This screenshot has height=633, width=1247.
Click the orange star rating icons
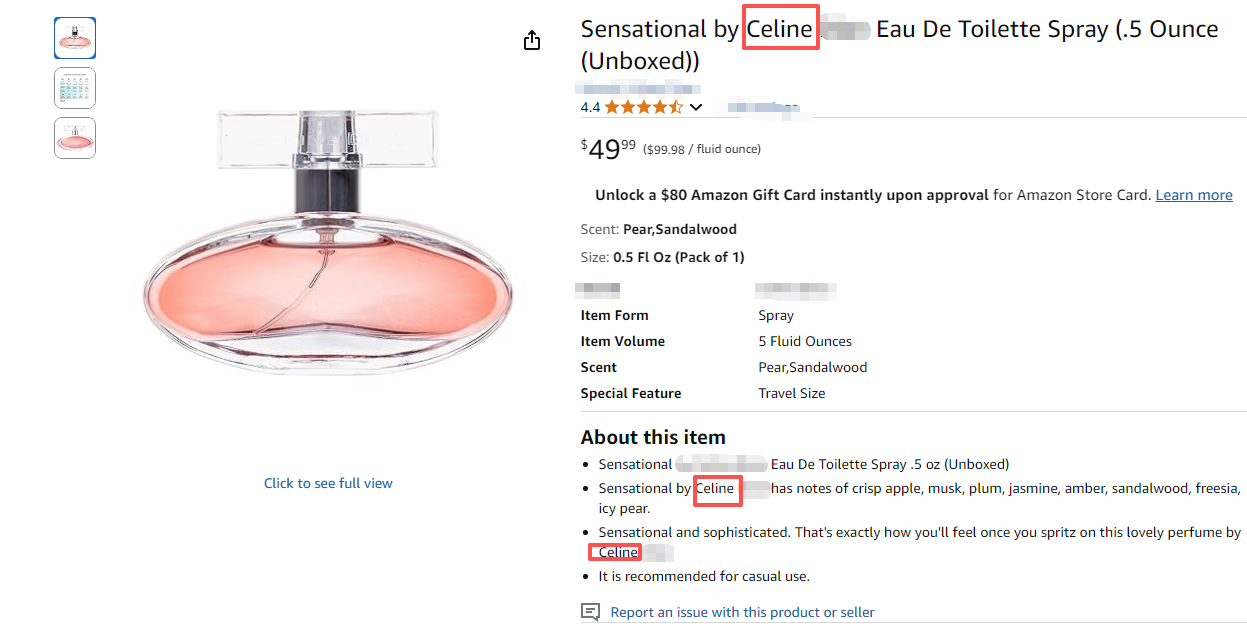pos(643,107)
